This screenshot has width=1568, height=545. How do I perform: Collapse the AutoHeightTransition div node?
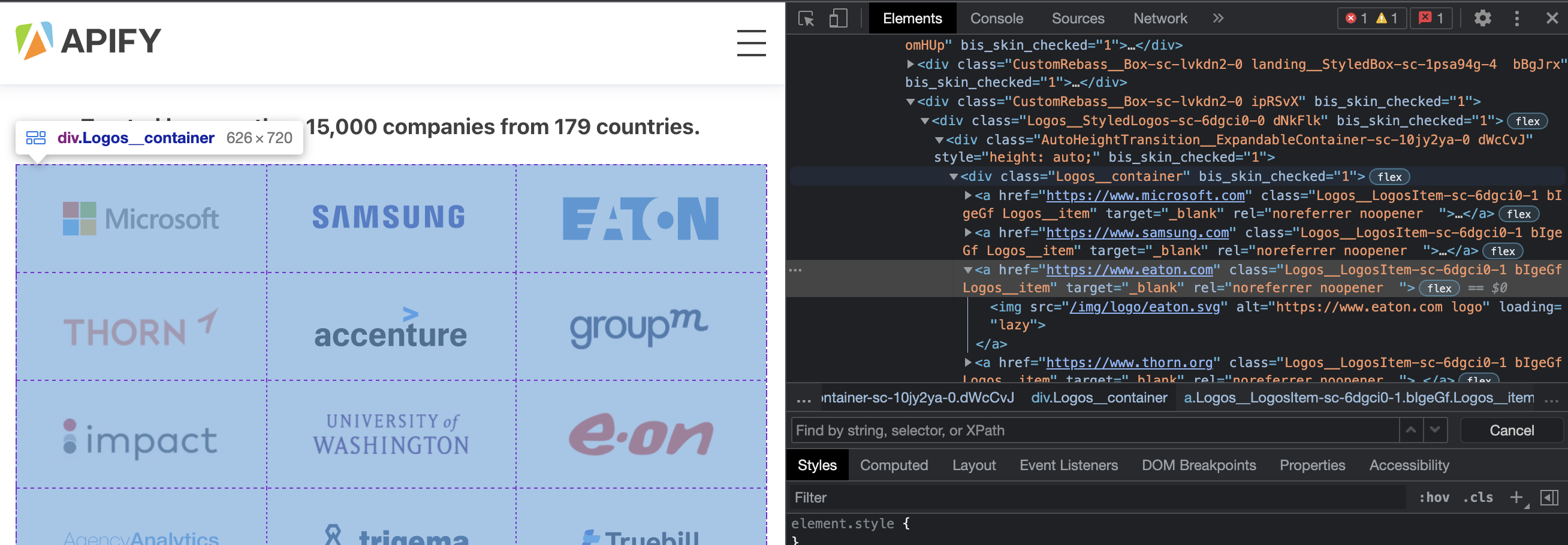pos(939,140)
